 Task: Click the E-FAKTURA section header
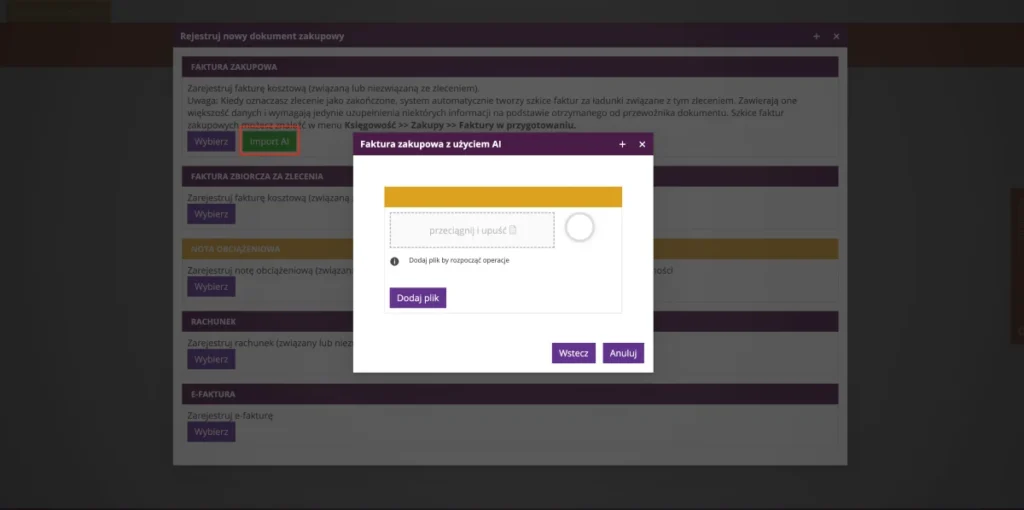pyautogui.click(x=510, y=394)
